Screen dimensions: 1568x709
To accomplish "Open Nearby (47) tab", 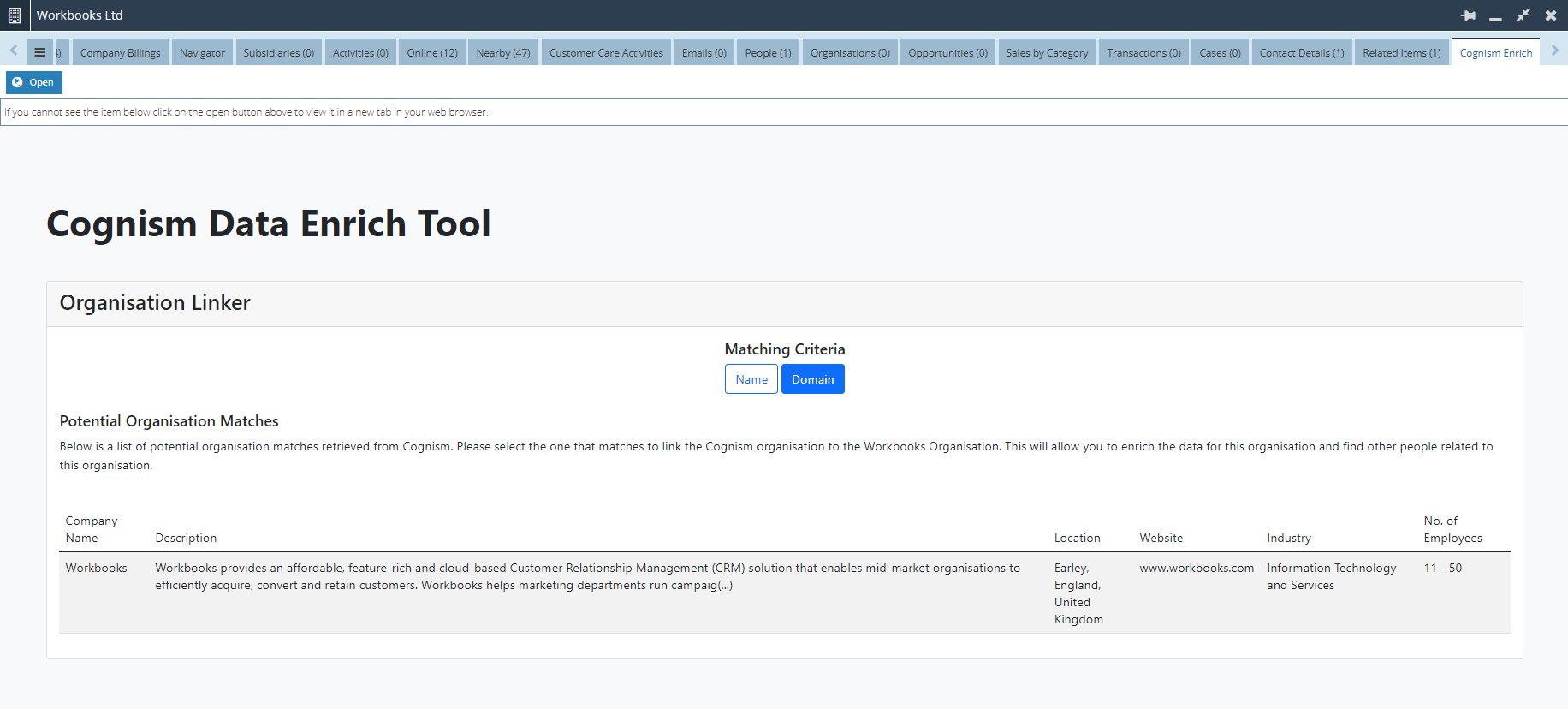I will [x=503, y=52].
